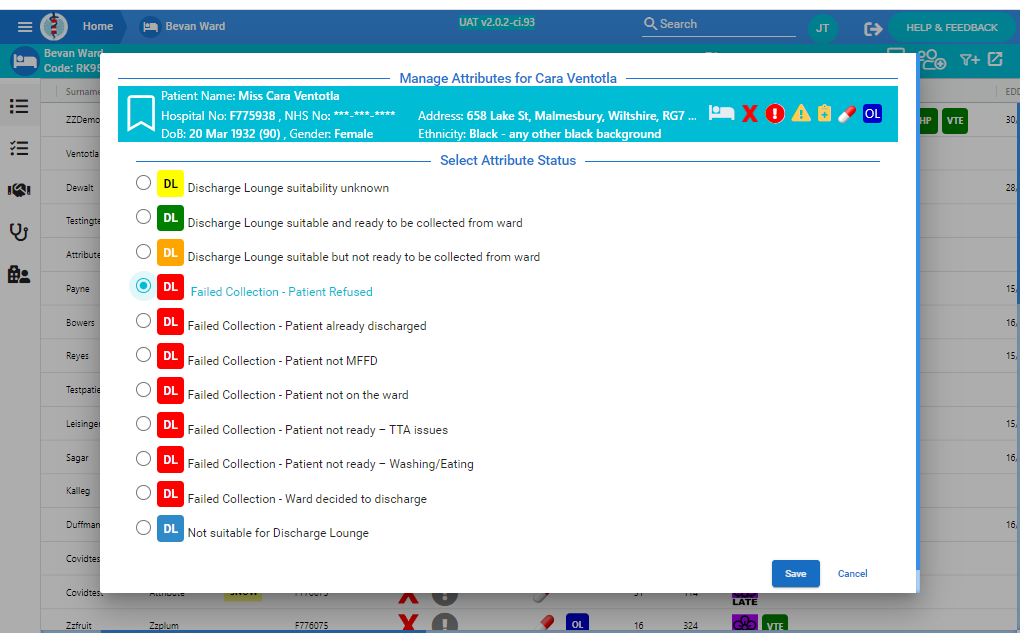1020x633 pixels.
Task: Open the JT user avatar
Action: point(822,28)
